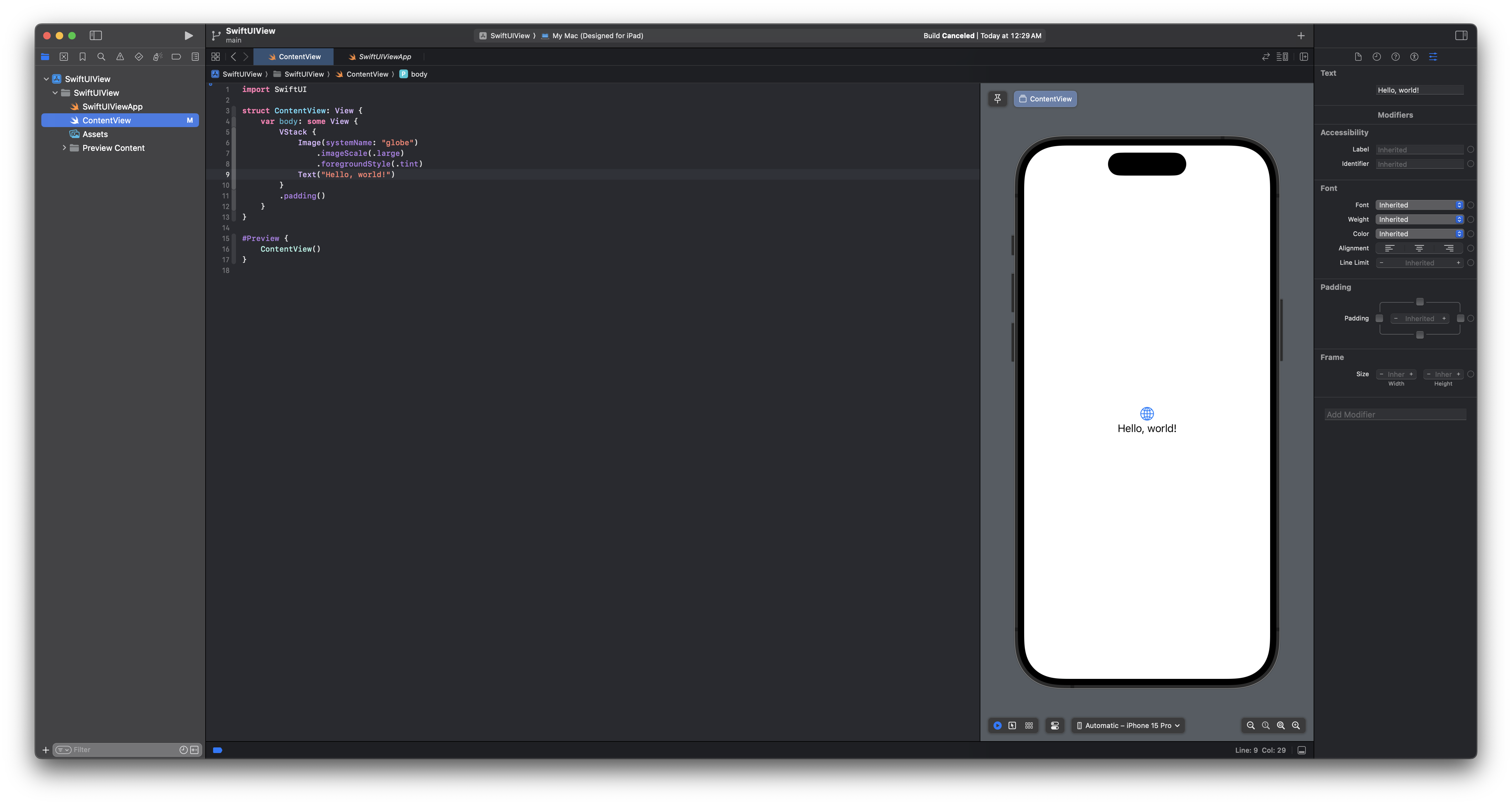This screenshot has width=1512, height=805.
Task: Click the ContentView preview button
Action: pyautogui.click(x=1045, y=99)
